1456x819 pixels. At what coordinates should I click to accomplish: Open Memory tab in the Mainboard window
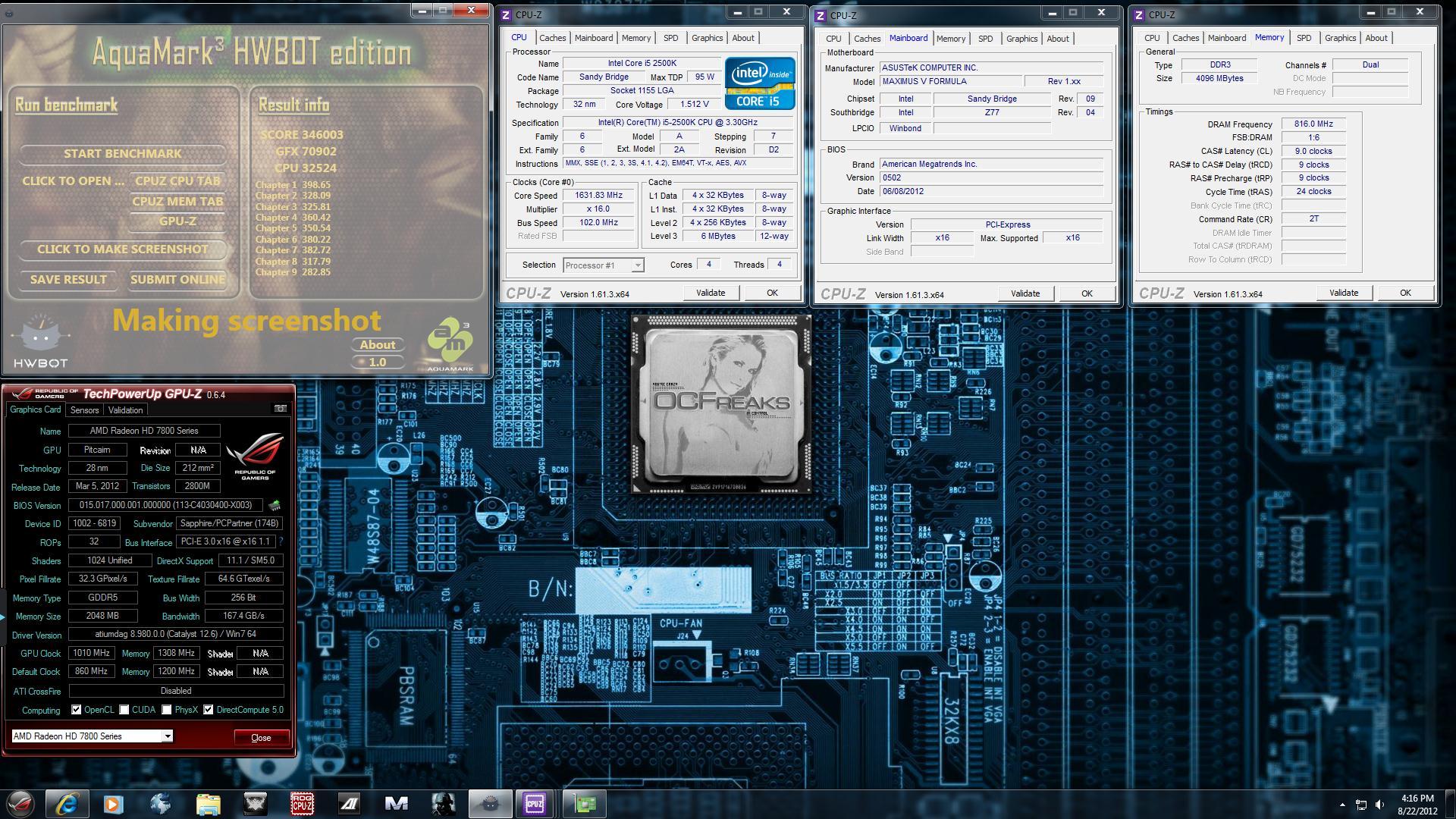951,39
